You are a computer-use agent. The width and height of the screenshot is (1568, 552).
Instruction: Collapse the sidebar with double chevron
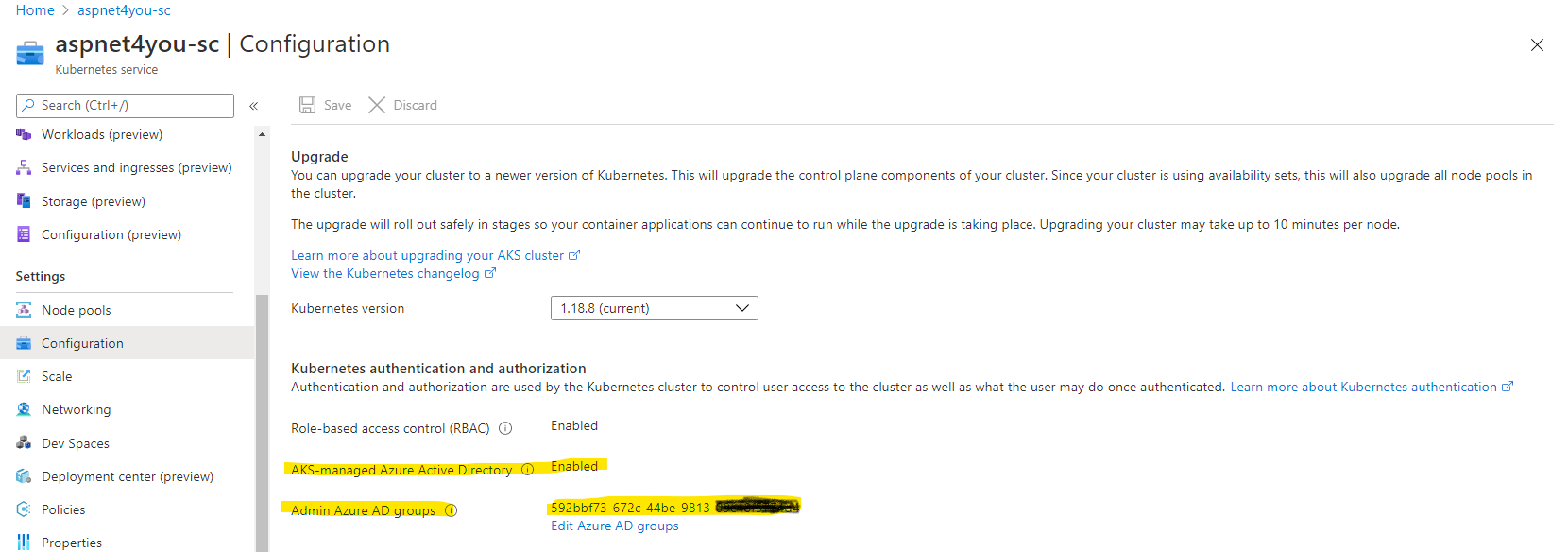(253, 106)
